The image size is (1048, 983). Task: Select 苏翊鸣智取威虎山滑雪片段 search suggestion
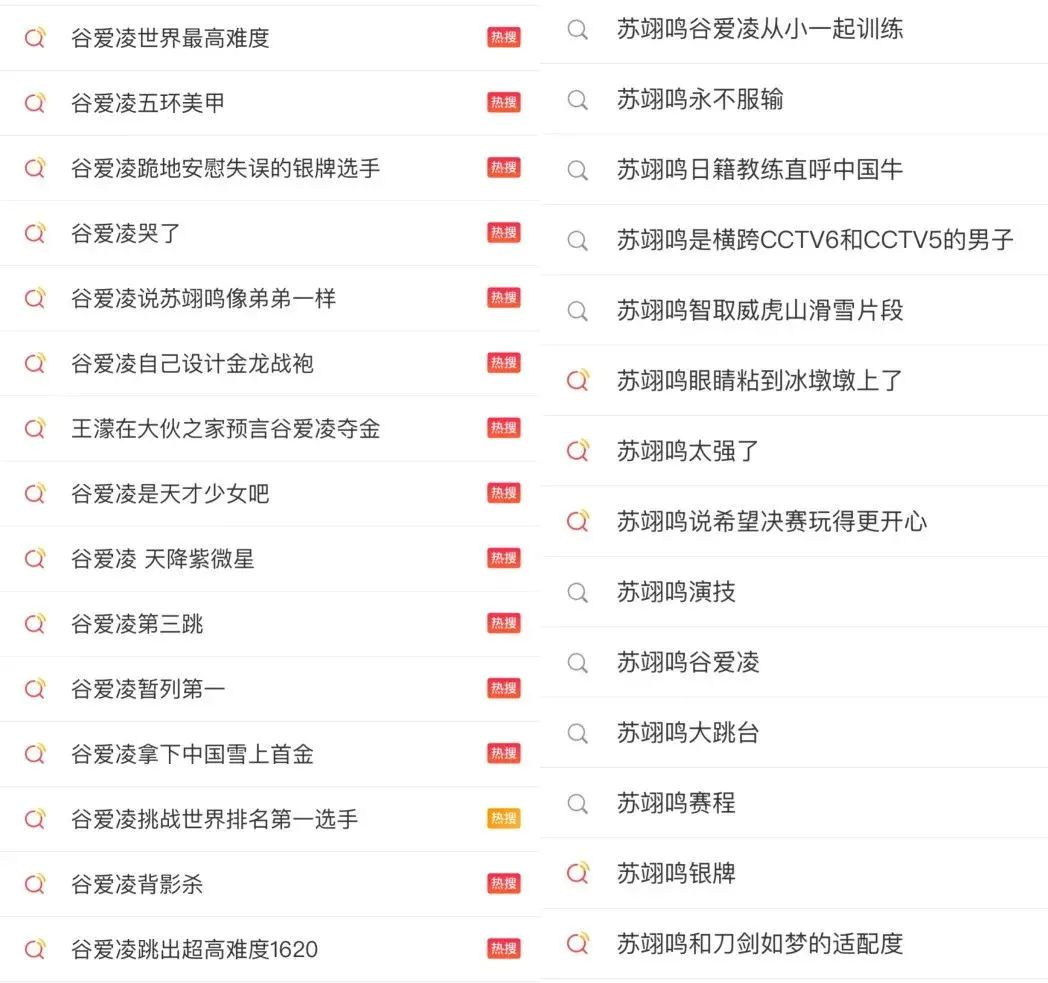point(759,310)
